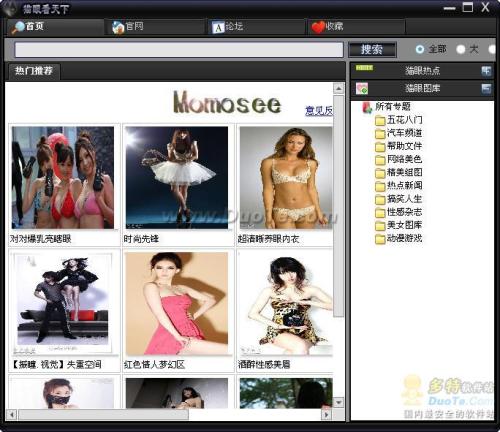The height and width of the screenshot is (432, 500).
Task: Select 所有专题 root tree label
Action: tap(393, 107)
